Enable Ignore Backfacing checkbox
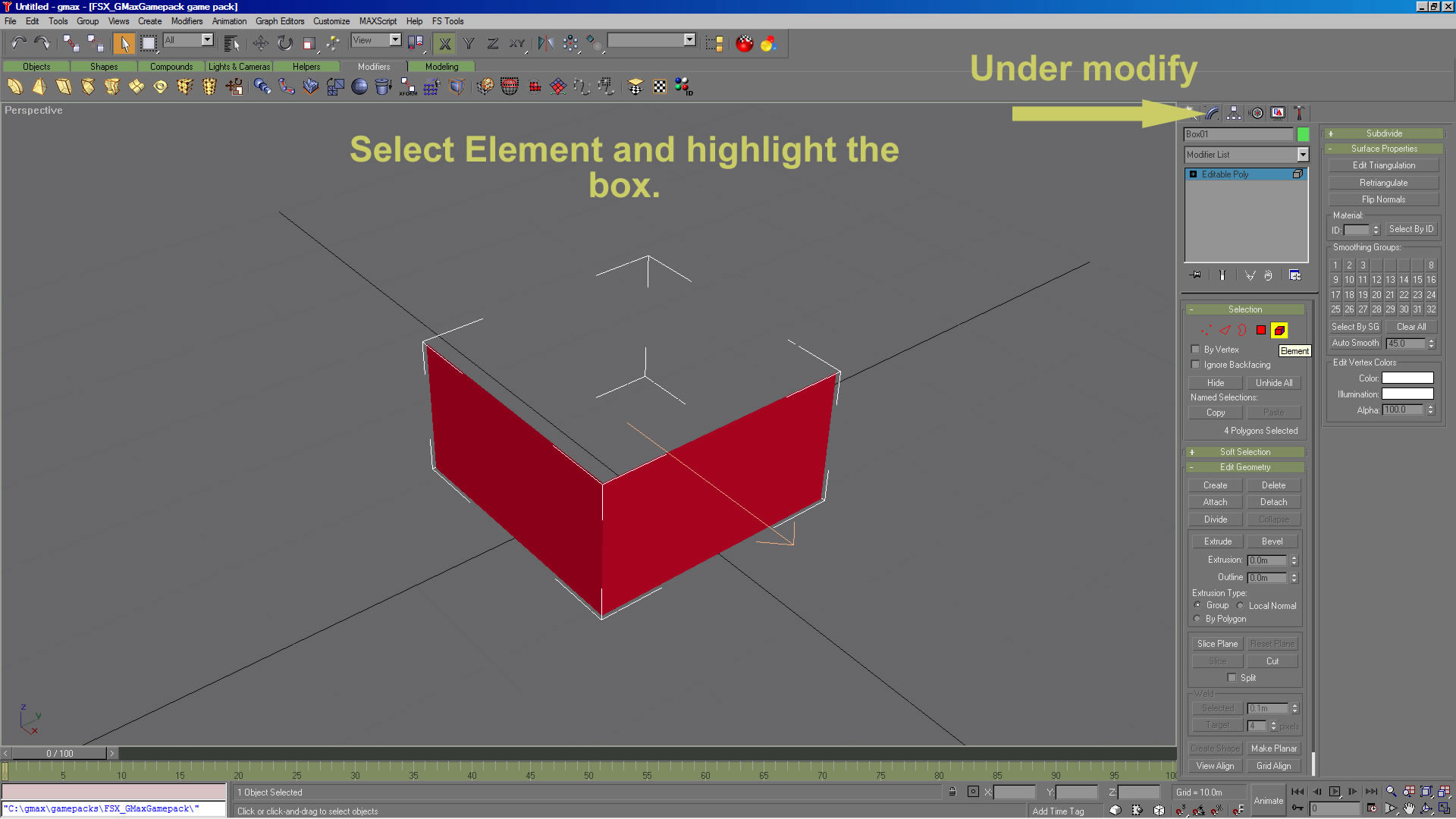This screenshot has width=1456, height=819. [x=1196, y=365]
